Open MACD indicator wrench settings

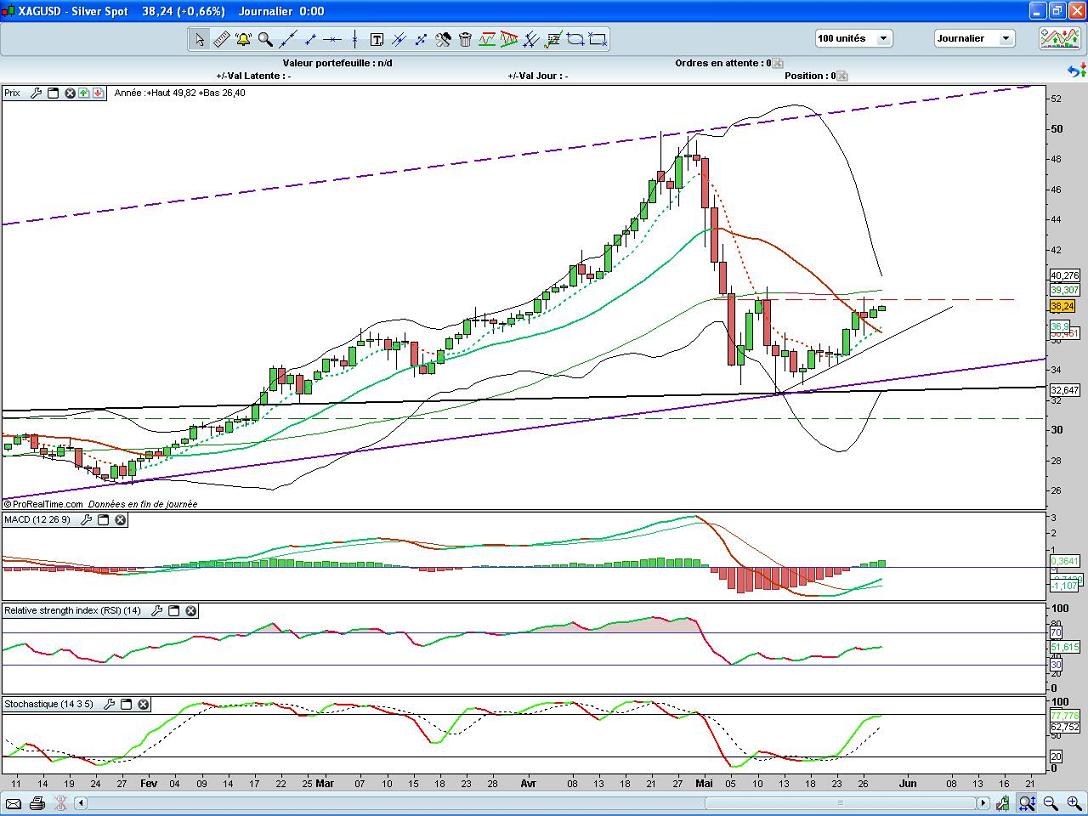coord(86,520)
